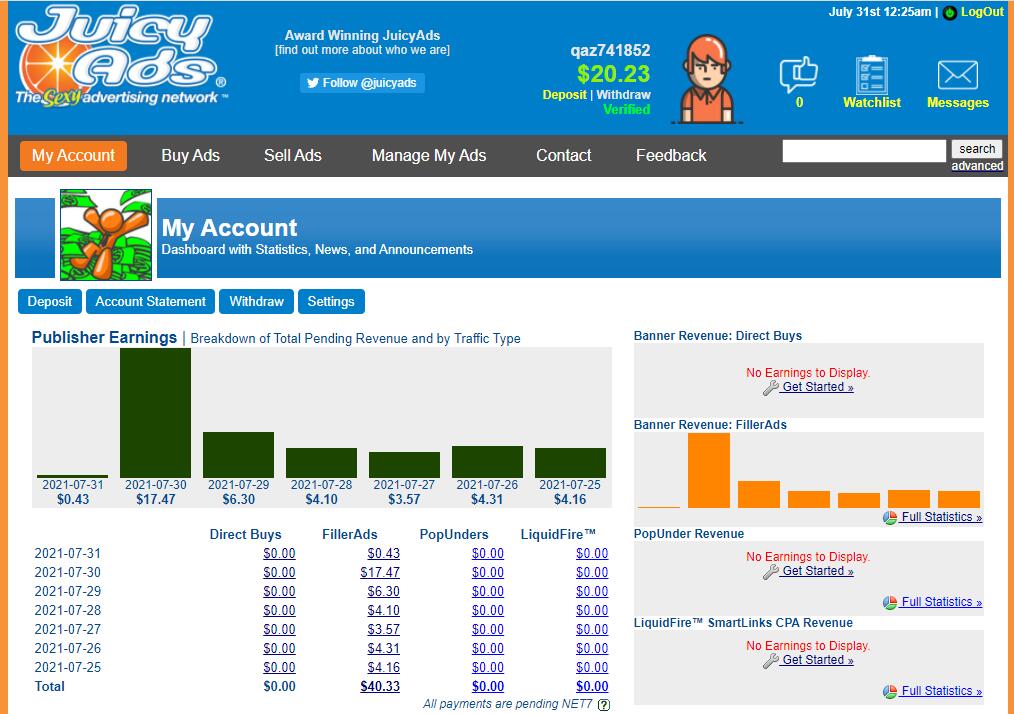
Task: Open FillerAds $4.16 for 2021-07-25
Action: click(383, 668)
